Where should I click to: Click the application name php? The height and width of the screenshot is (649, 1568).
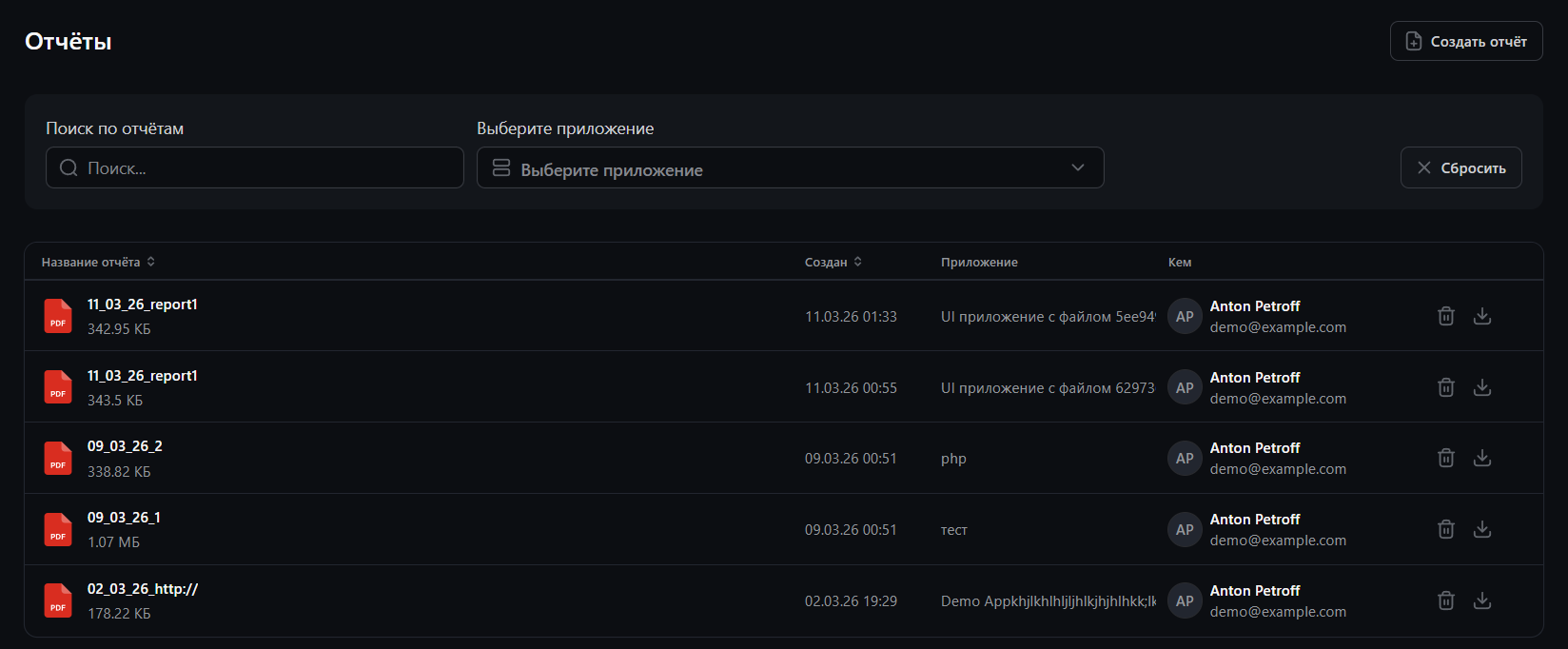[953, 459]
